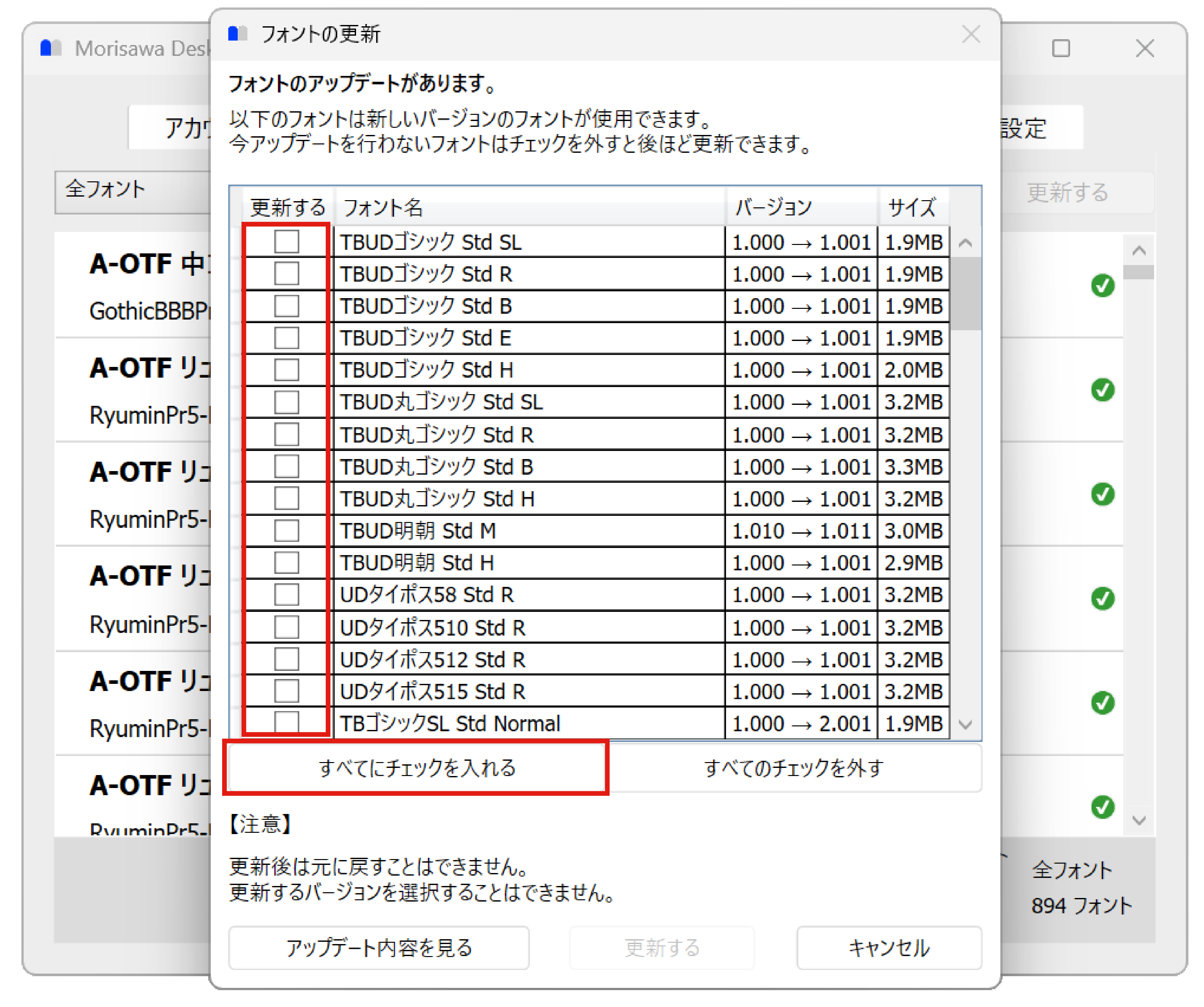
Task: Click the green check icon in the fifth font row
Action: [x=1103, y=703]
